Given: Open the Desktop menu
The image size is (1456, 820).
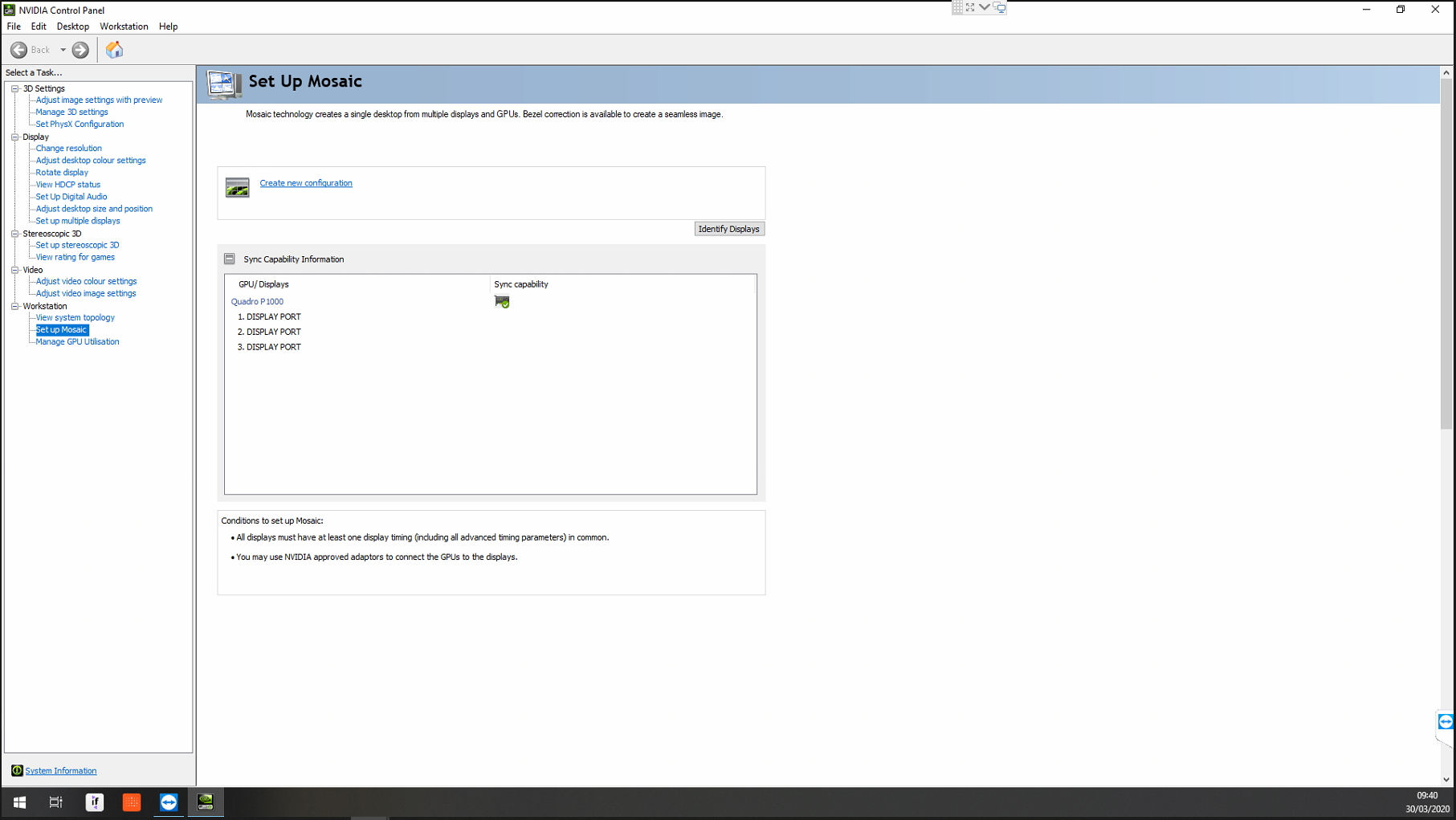Looking at the screenshot, I should pyautogui.click(x=73, y=27).
